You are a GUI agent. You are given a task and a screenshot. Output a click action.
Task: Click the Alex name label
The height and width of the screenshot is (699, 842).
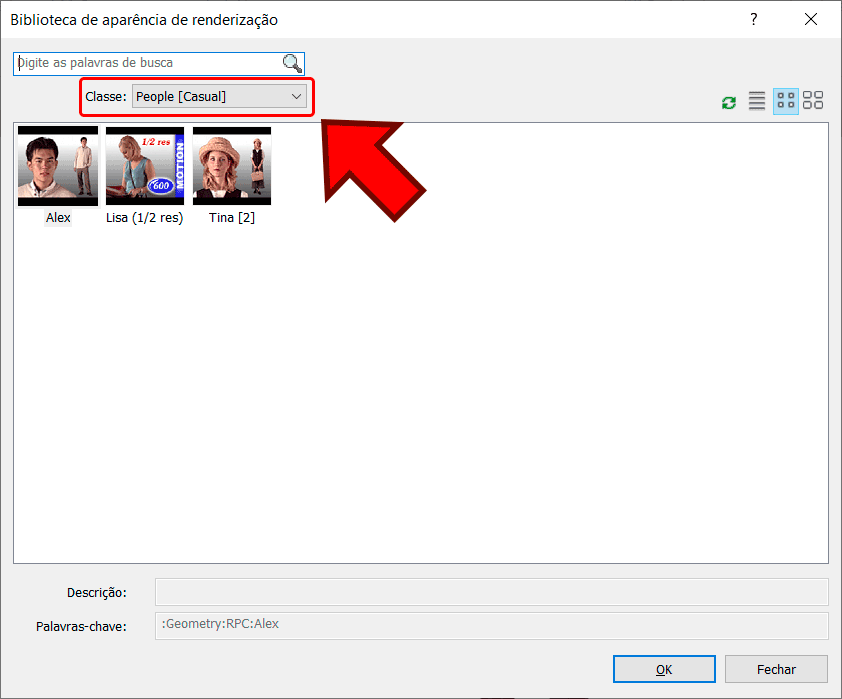point(58,218)
